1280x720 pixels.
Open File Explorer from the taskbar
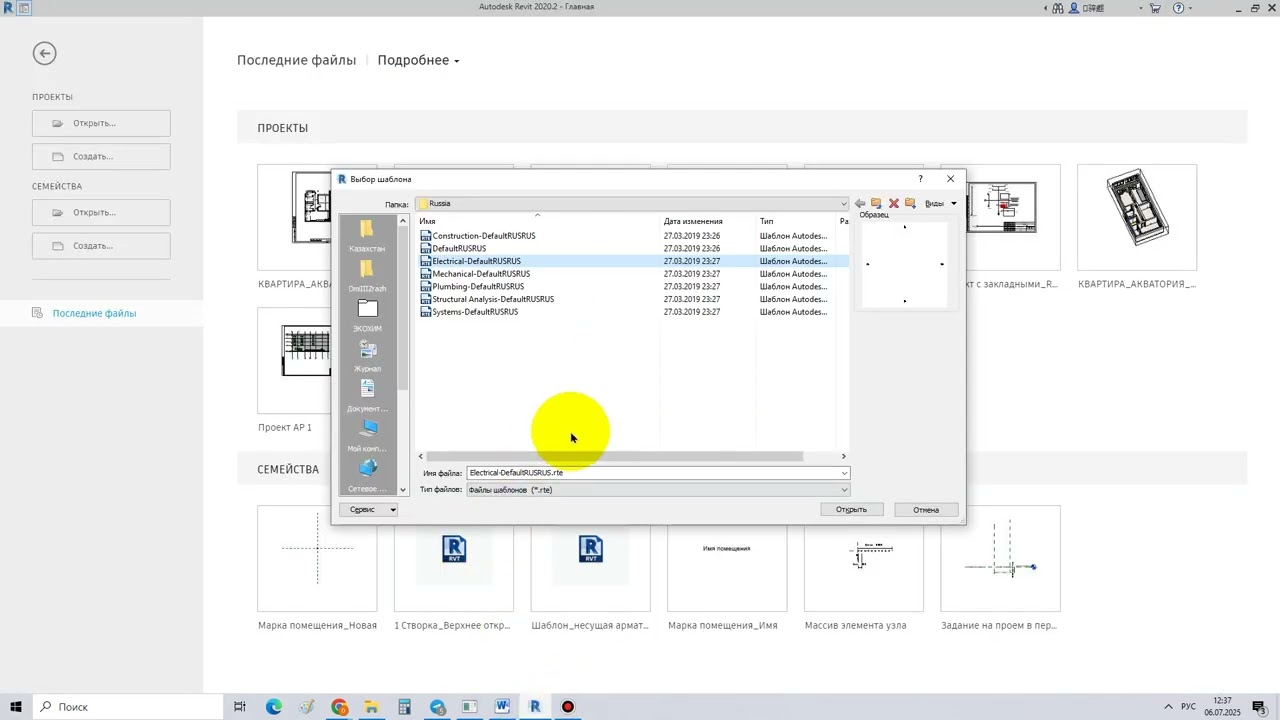[x=372, y=707]
